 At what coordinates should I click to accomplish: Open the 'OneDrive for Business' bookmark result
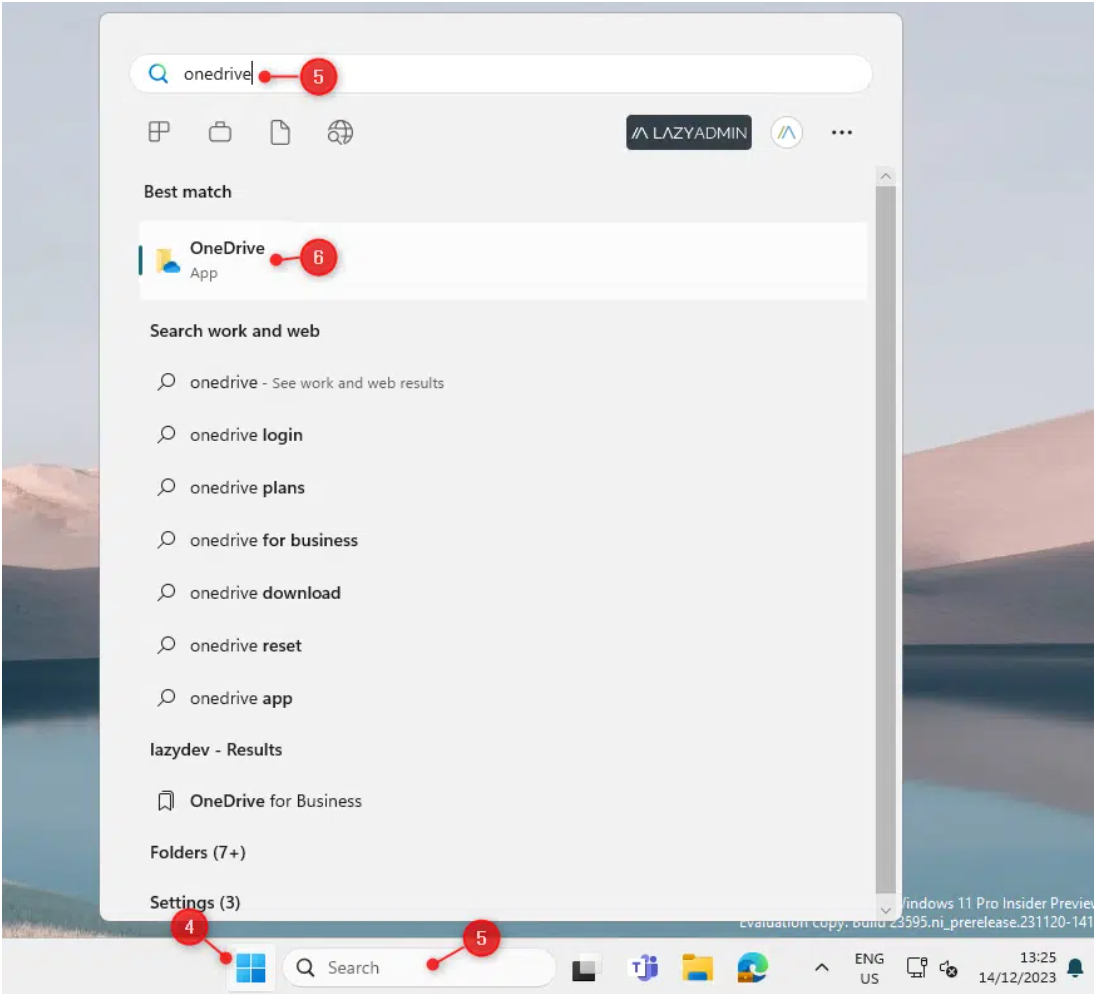(x=276, y=800)
